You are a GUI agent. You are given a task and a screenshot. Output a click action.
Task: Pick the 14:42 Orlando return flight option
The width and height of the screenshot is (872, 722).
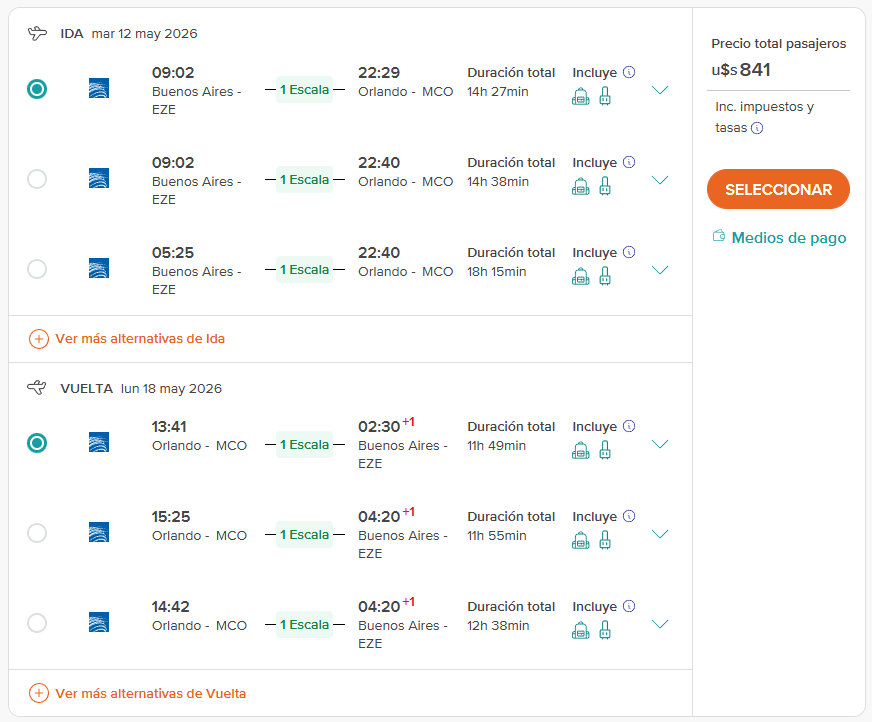click(37, 623)
